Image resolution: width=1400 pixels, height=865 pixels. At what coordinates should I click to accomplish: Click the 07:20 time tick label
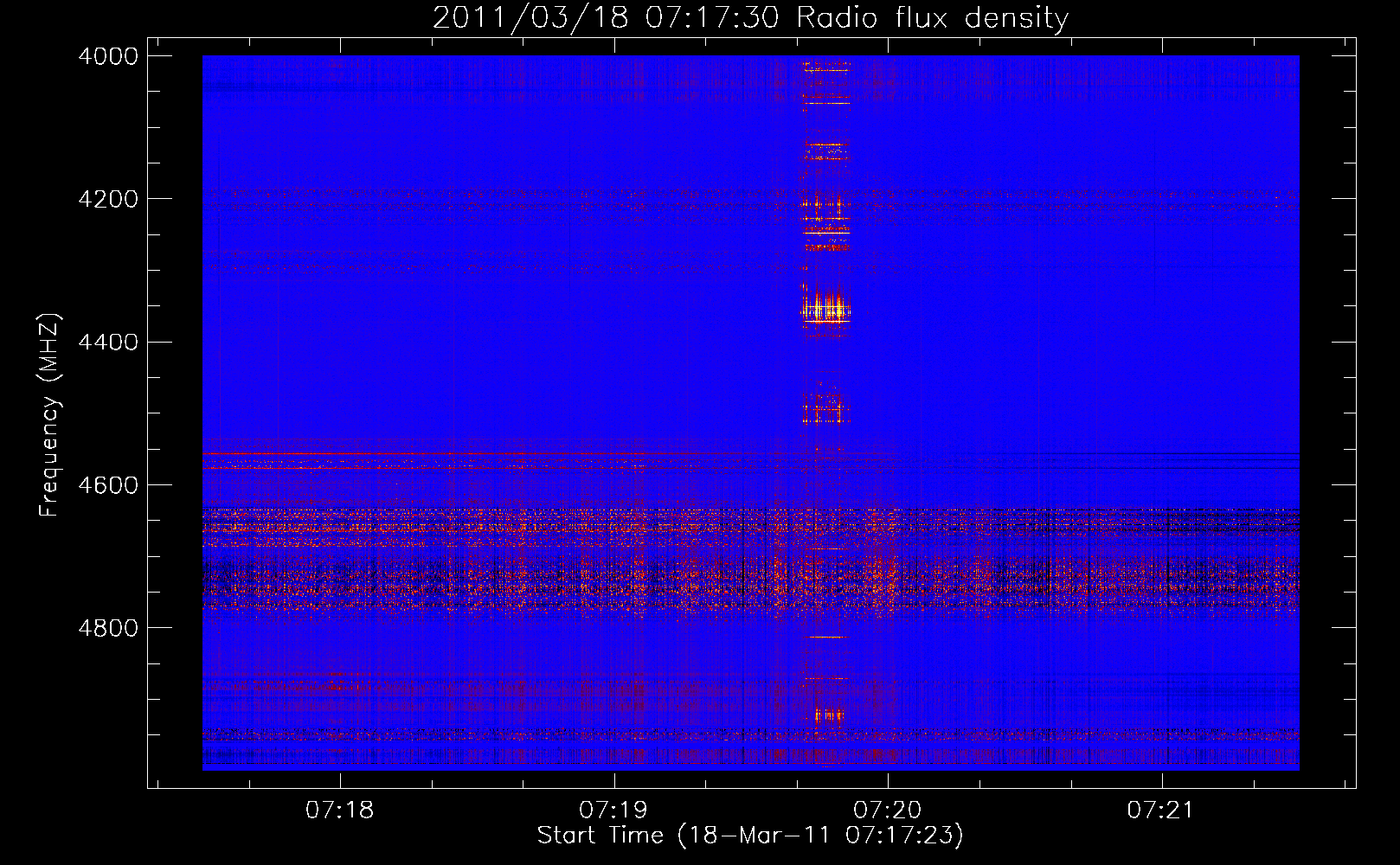(x=888, y=811)
